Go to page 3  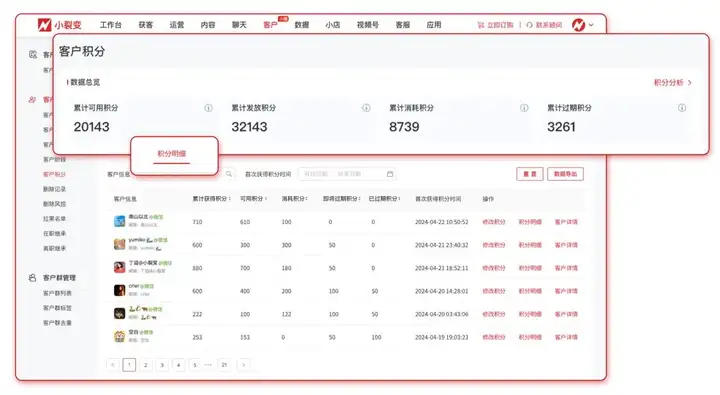pyautogui.click(x=162, y=365)
